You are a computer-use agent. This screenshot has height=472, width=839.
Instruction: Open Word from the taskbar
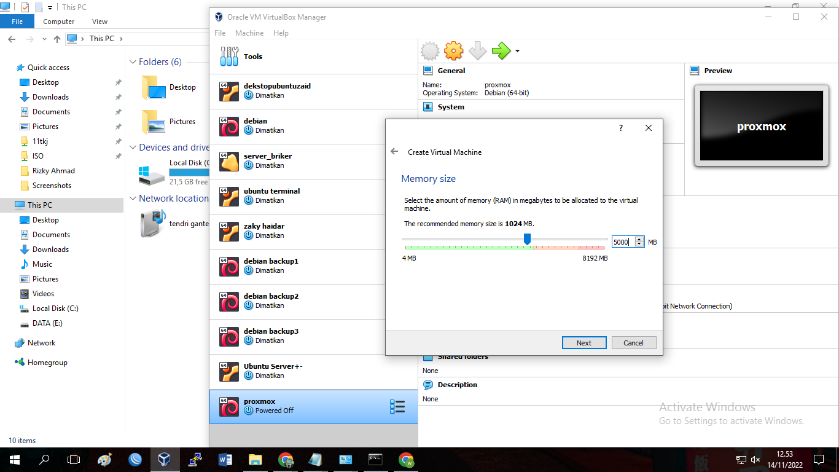[x=225, y=460]
